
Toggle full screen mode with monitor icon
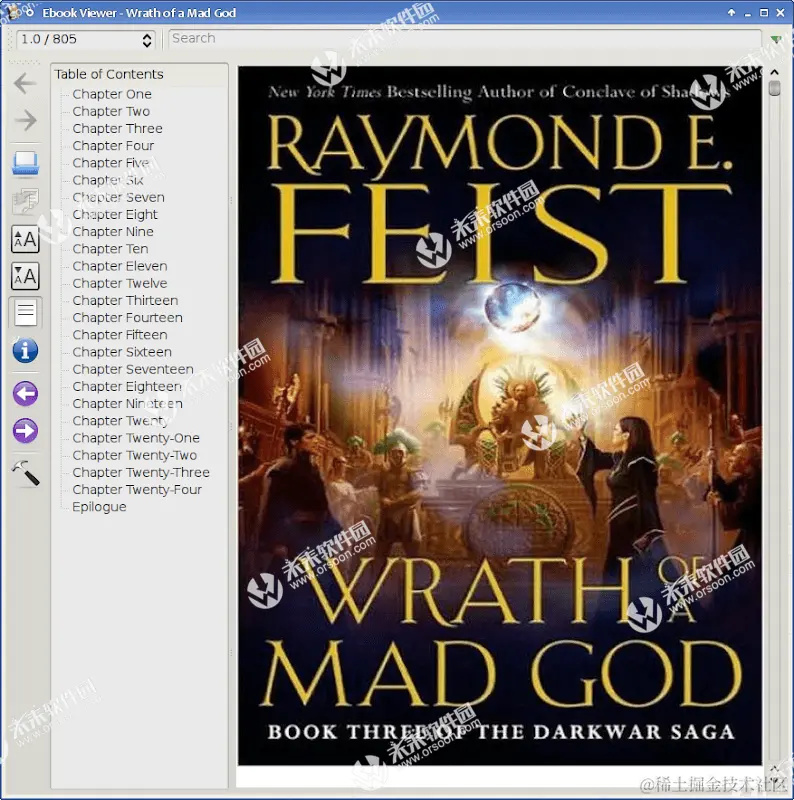coord(26,163)
